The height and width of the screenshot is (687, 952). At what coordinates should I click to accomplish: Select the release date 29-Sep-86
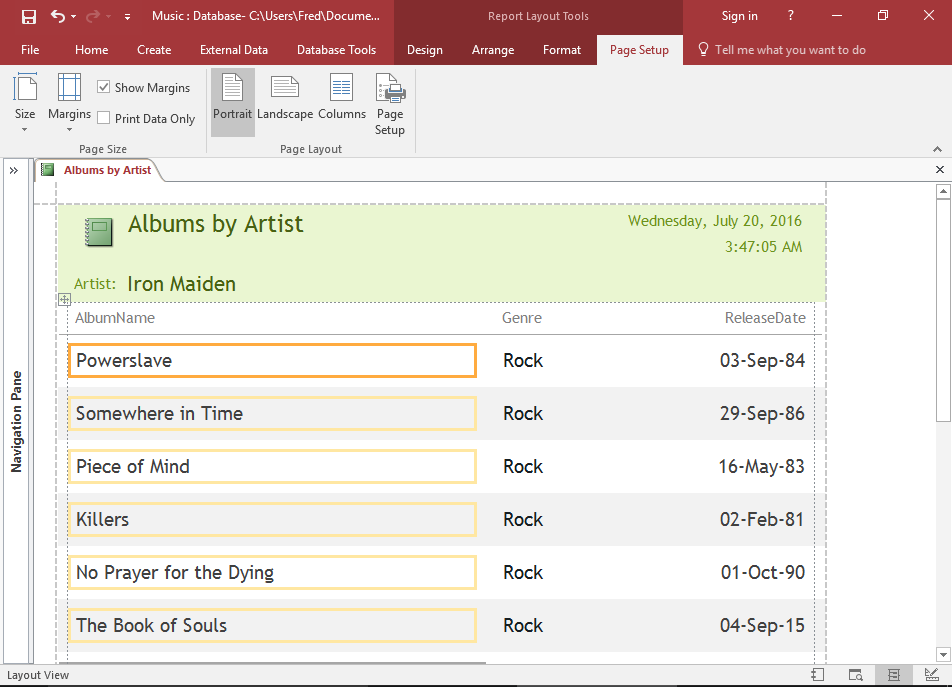(762, 413)
